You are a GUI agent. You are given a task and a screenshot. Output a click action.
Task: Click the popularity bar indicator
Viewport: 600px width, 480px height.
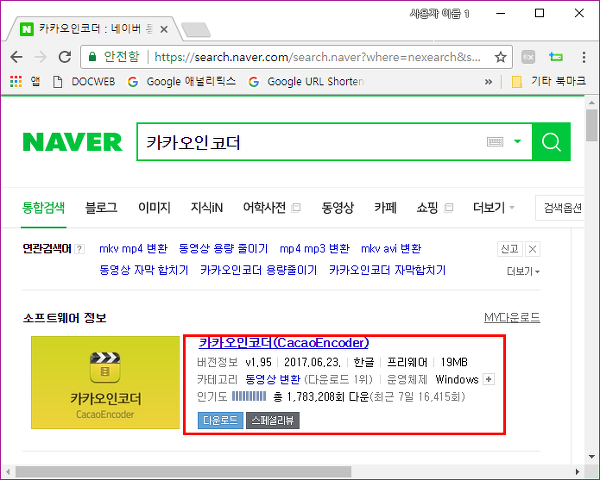pos(249,397)
